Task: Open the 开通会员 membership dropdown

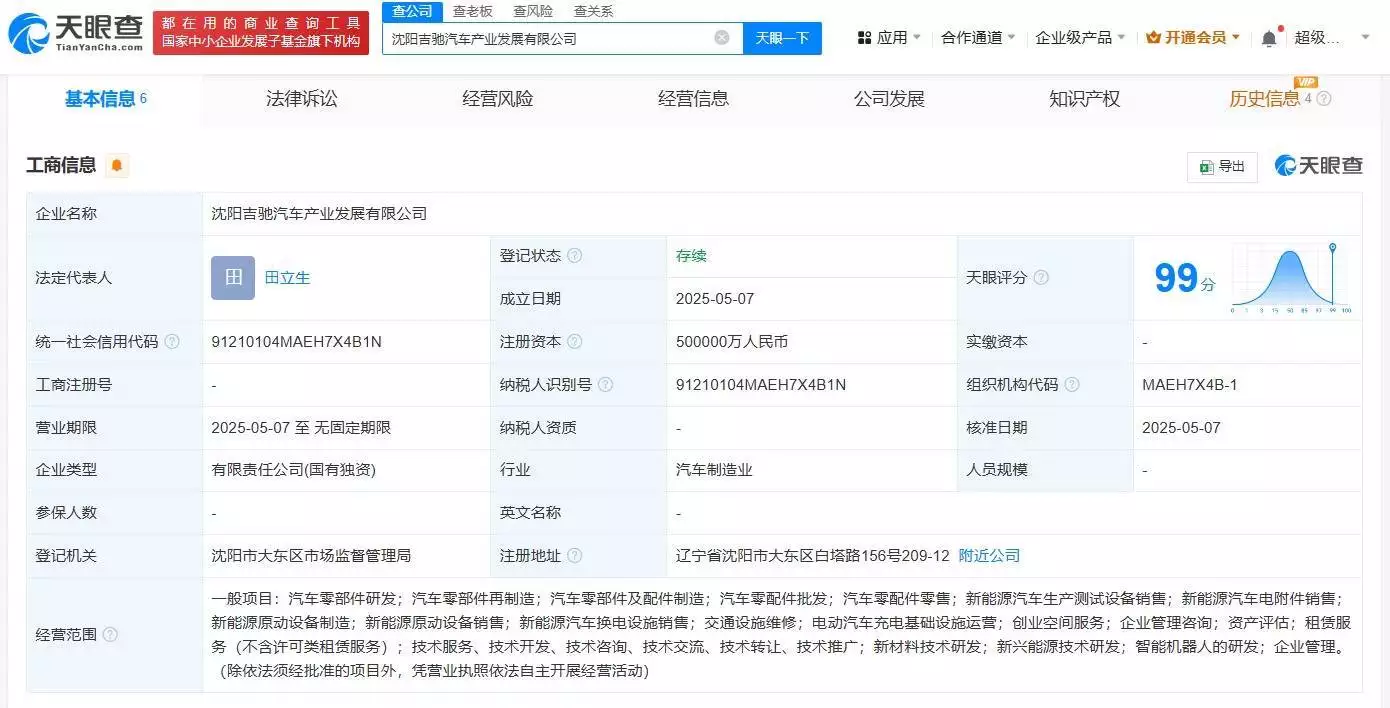Action: [x=1193, y=38]
